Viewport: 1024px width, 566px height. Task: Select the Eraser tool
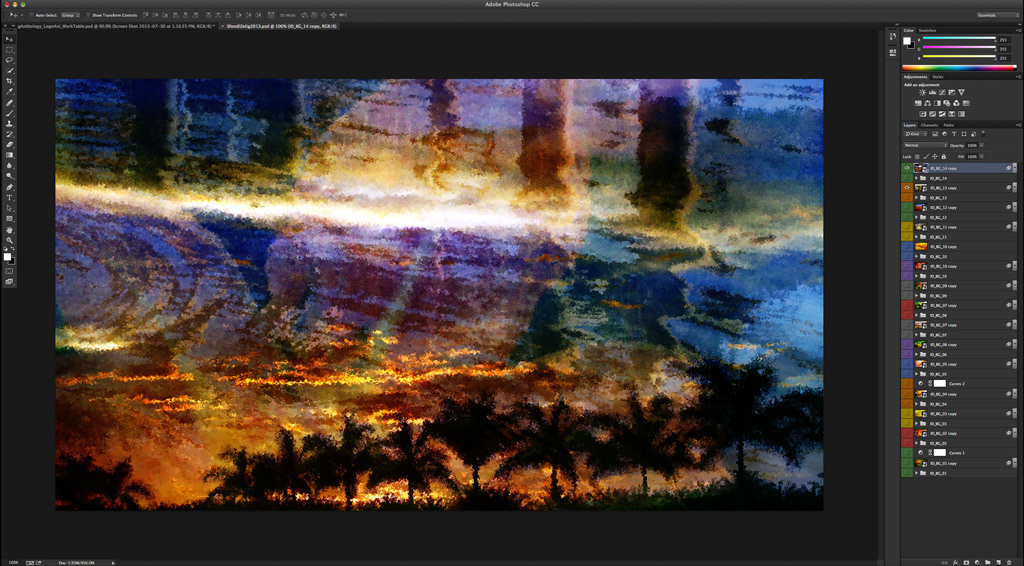pos(9,144)
